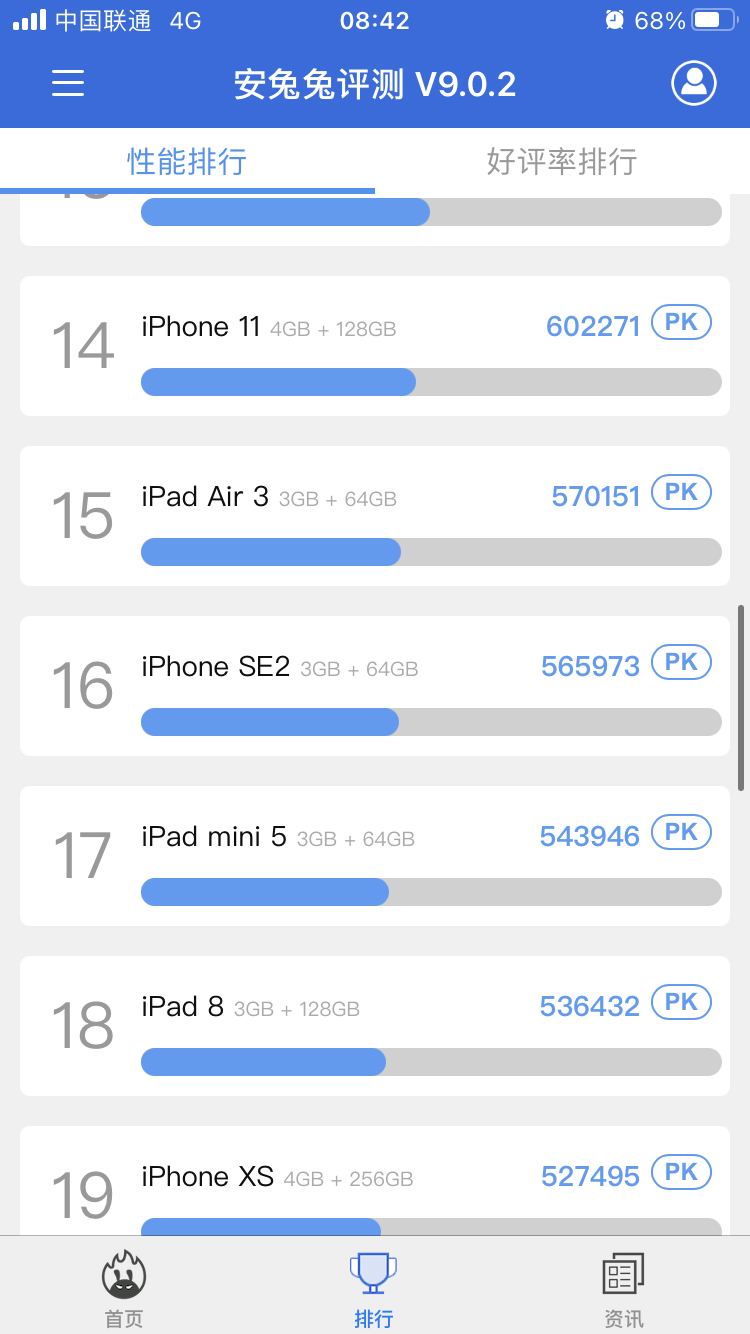Click the vertical scrollbar indicator

click(741, 697)
